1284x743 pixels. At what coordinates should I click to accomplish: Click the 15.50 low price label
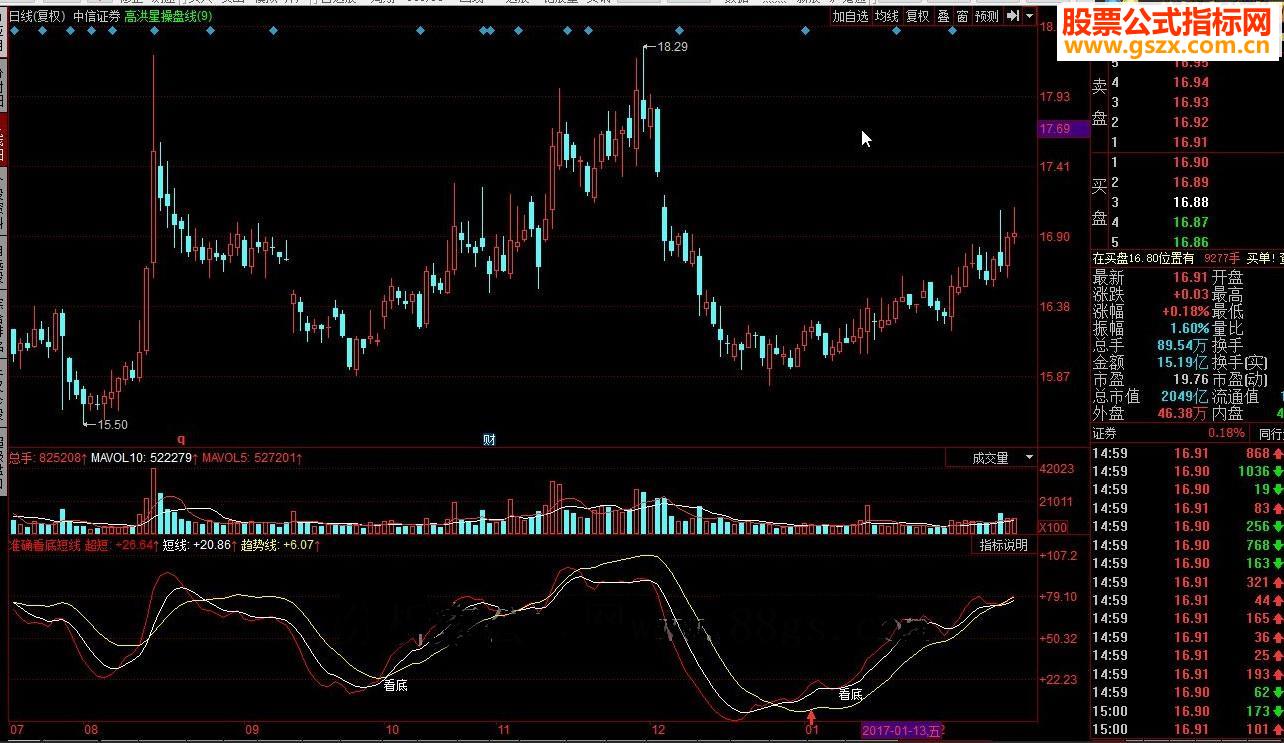pyautogui.click(x=111, y=424)
